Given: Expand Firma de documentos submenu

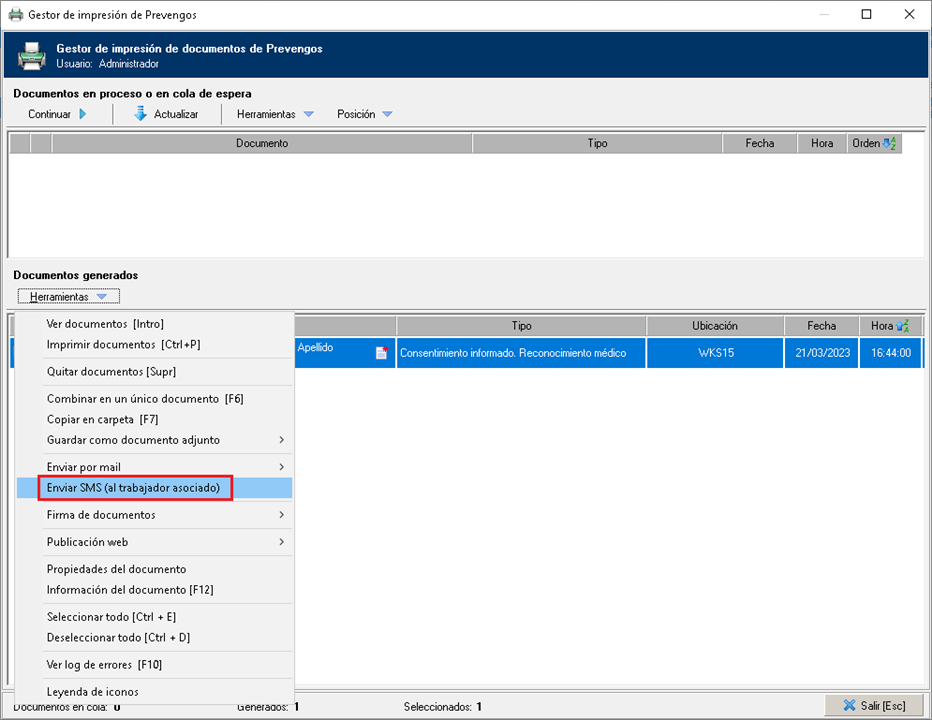Looking at the screenshot, I should (155, 515).
